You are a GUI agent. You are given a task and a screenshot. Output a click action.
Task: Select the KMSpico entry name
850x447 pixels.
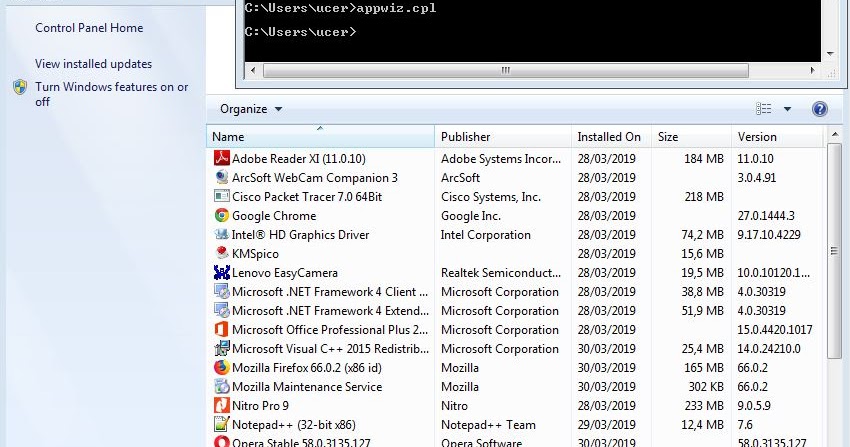point(255,254)
